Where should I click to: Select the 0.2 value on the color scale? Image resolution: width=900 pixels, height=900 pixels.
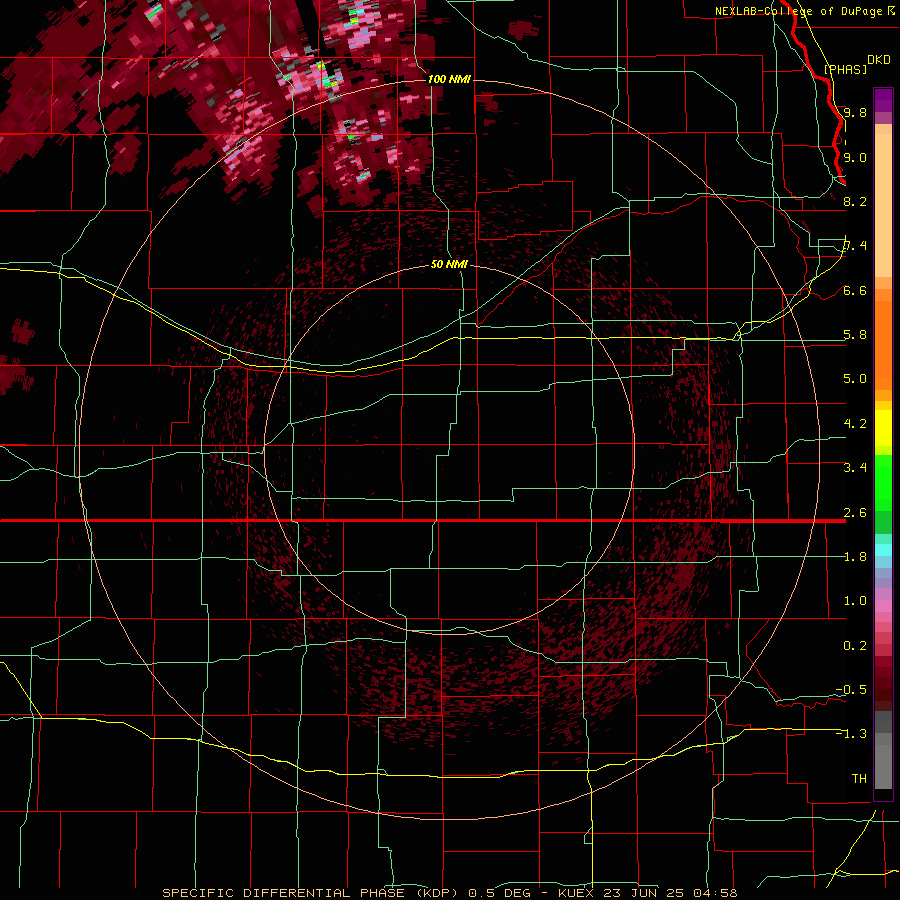click(x=855, y=645)
